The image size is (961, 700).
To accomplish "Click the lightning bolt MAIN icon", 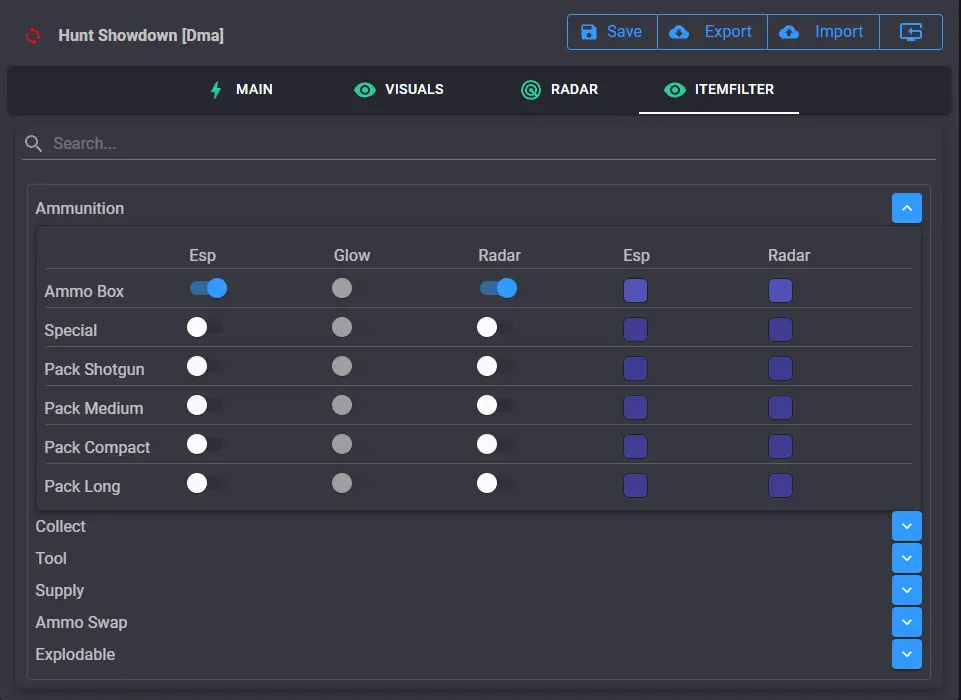I will [216, 90].
